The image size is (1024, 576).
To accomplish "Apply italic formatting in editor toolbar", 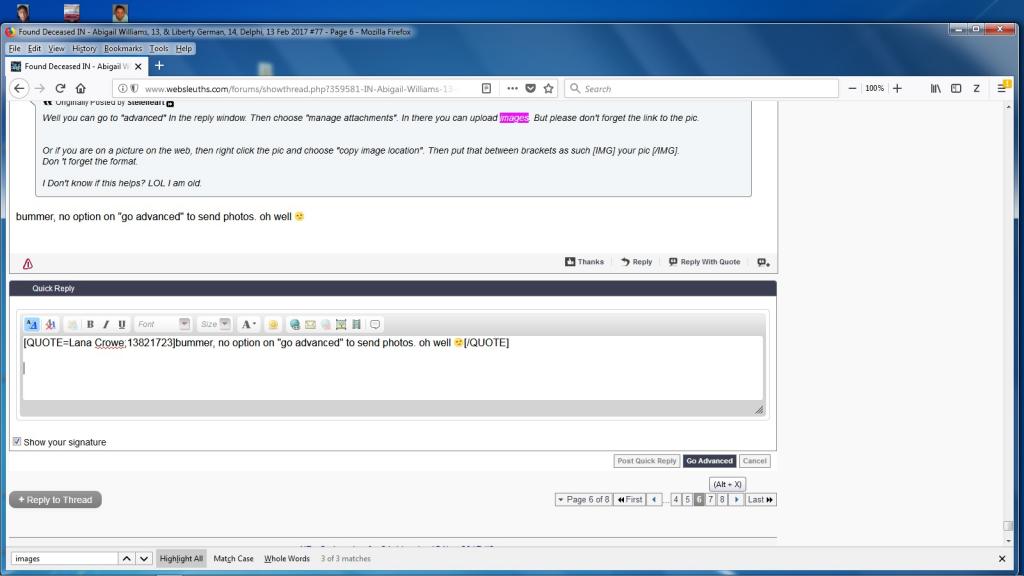I will (105, 324).
